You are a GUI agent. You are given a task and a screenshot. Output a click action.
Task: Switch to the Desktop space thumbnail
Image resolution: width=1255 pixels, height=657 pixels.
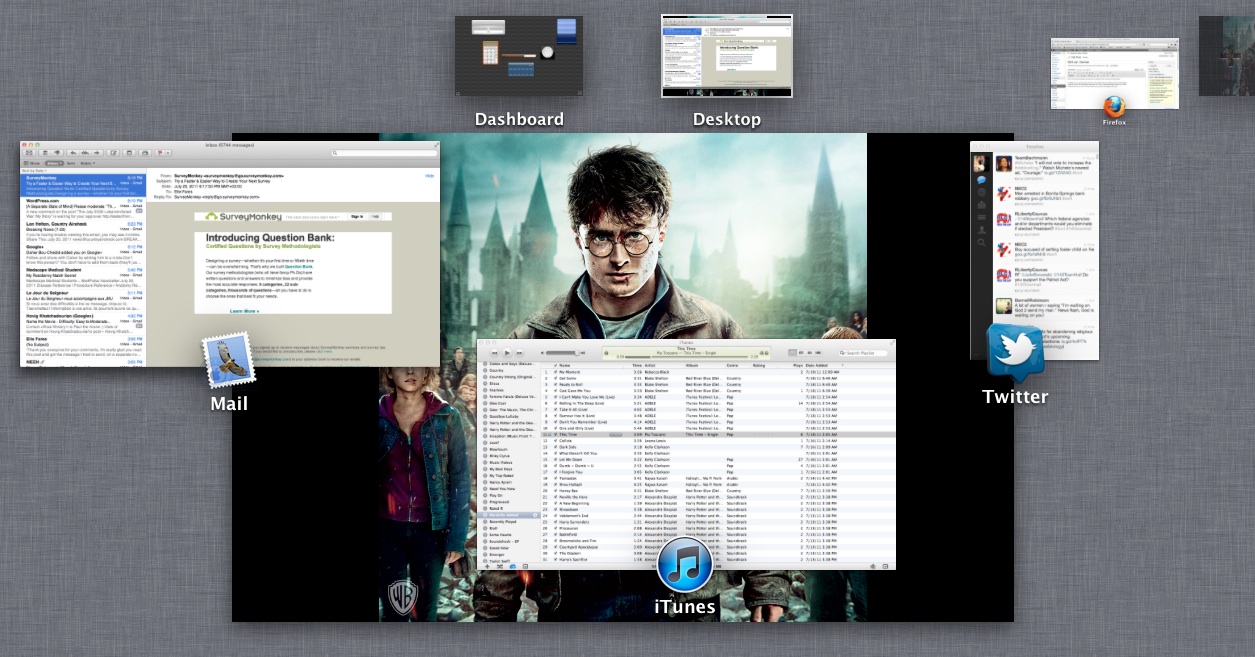(726, 56)
